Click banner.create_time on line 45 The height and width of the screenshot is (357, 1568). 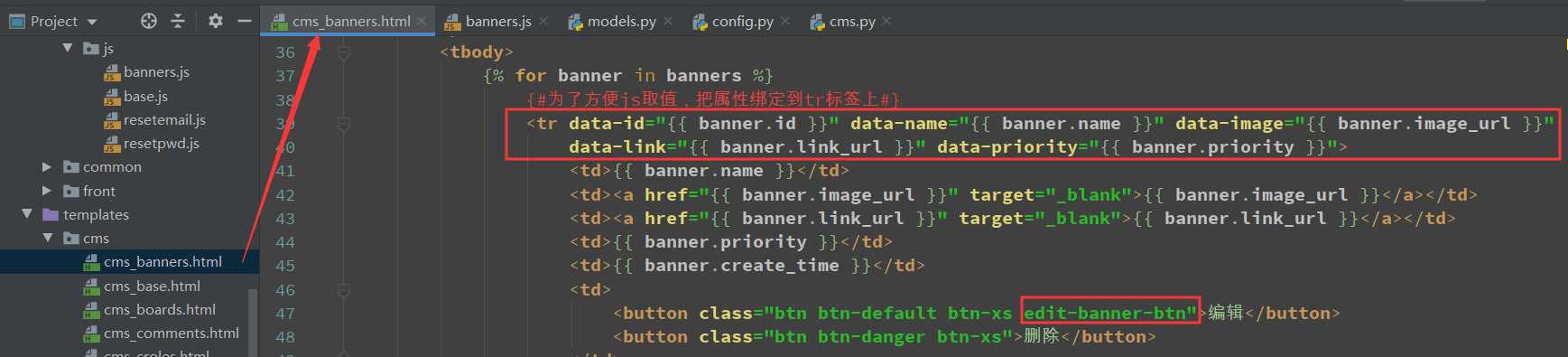point(742,266)
